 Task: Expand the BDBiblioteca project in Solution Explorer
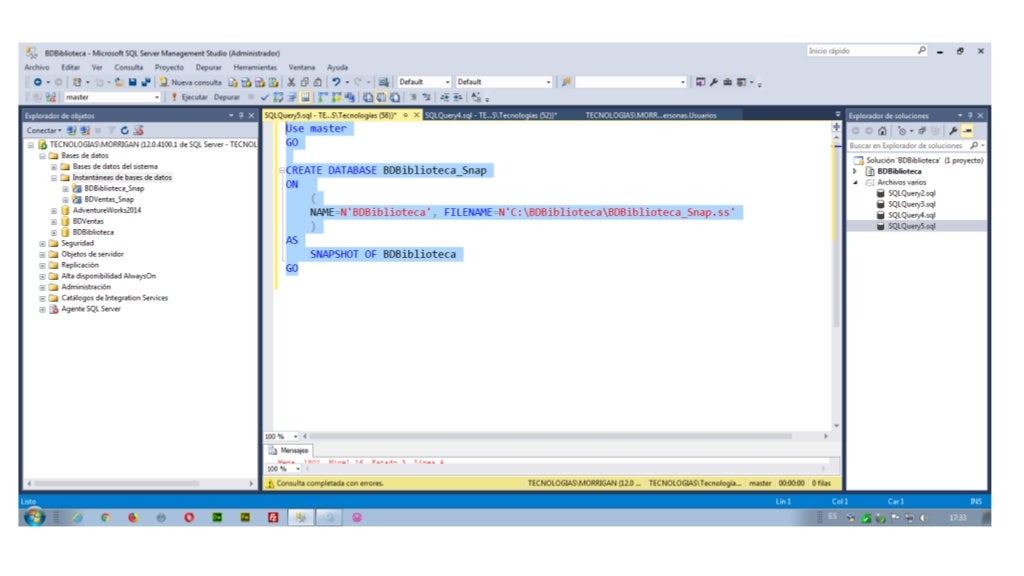point(855,171)
